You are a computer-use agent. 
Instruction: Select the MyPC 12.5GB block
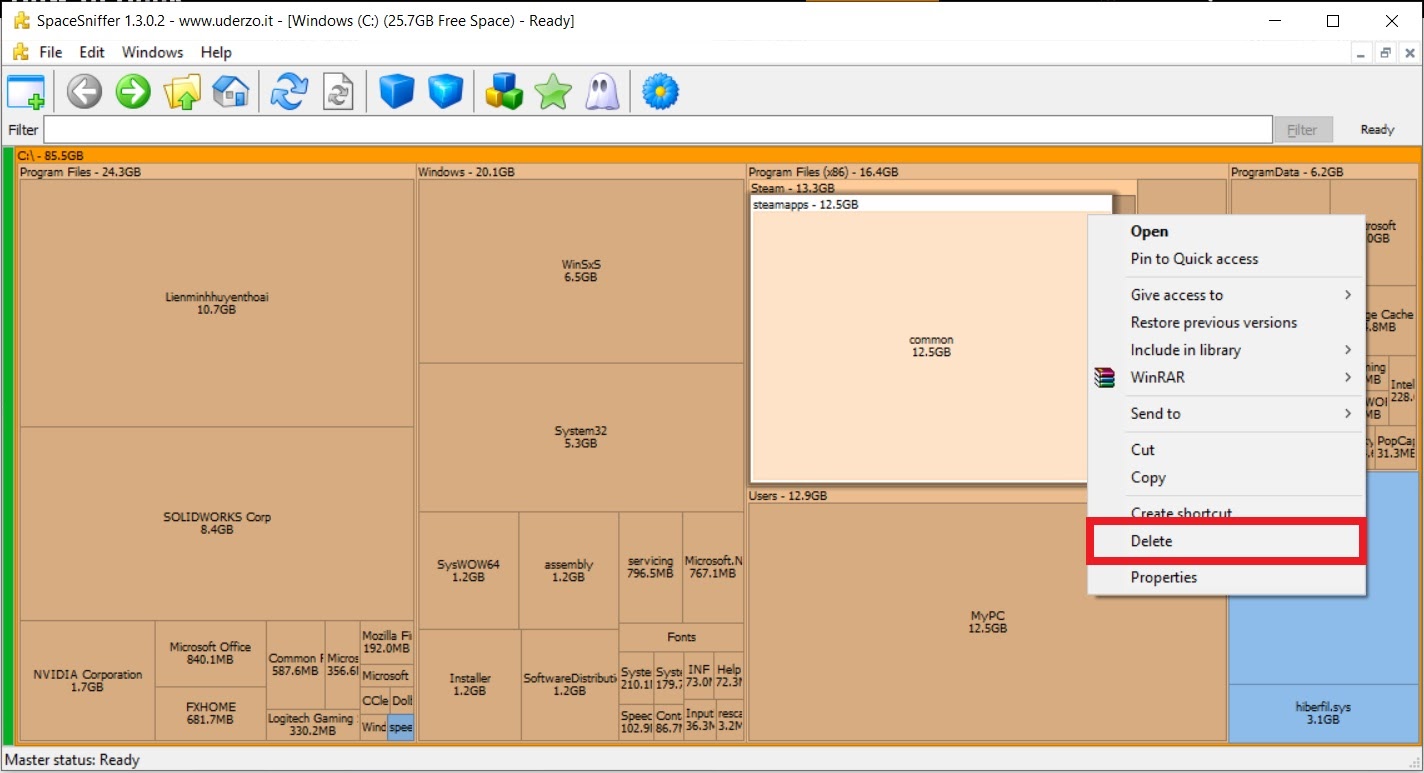pos(987,622)
